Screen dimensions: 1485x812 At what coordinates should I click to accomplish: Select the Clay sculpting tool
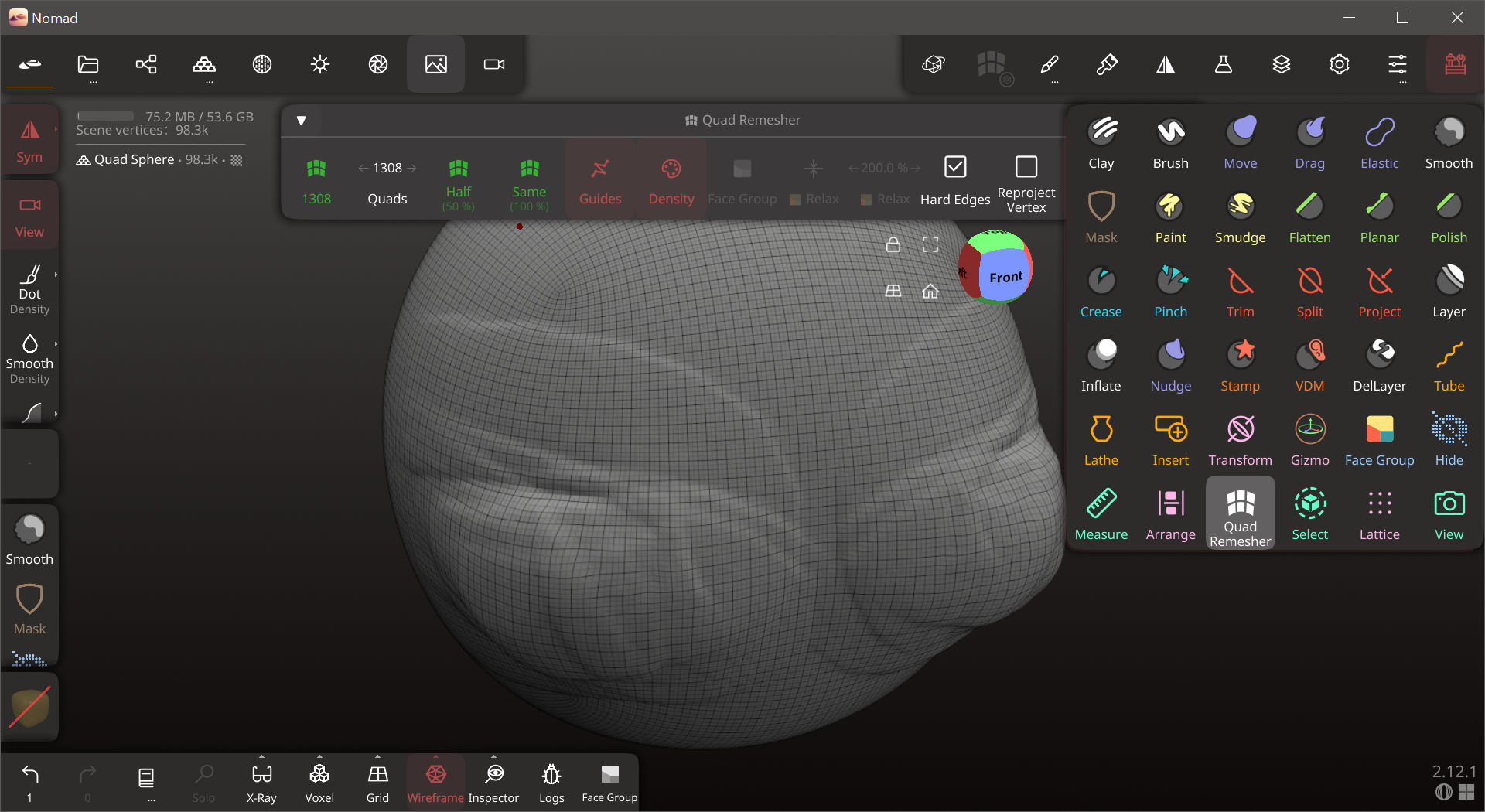(1101, 143)
